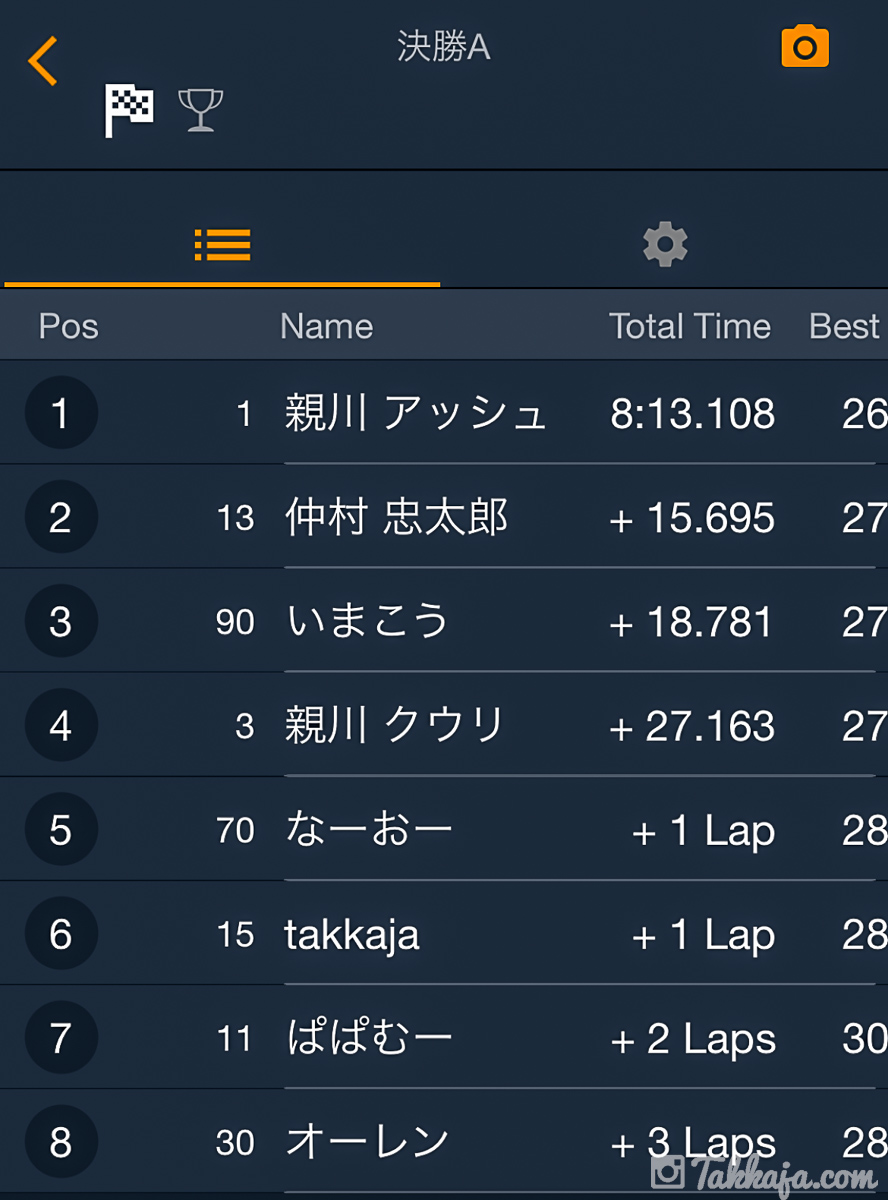Image resolution: width=888 pixels, height=1200 pixels.
Task: Open 親川 クウリ driver entry
Action: pos(395,726)
